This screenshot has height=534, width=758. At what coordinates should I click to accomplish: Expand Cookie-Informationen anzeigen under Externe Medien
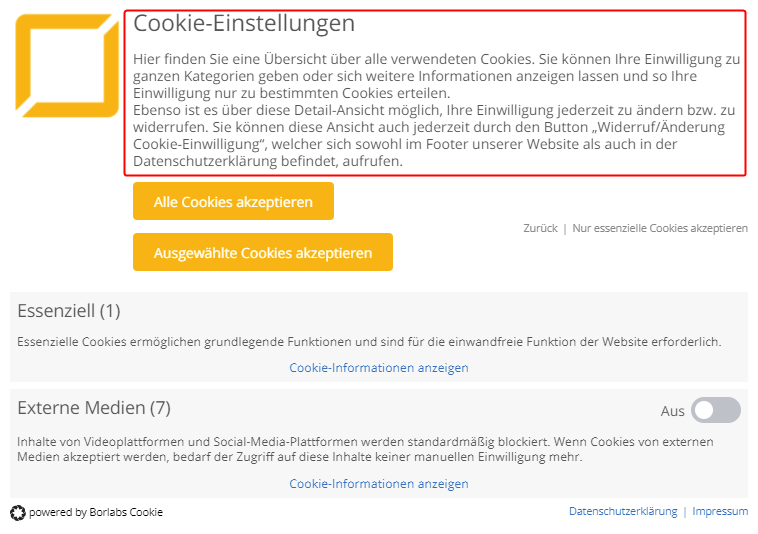(x=379, y=484)
